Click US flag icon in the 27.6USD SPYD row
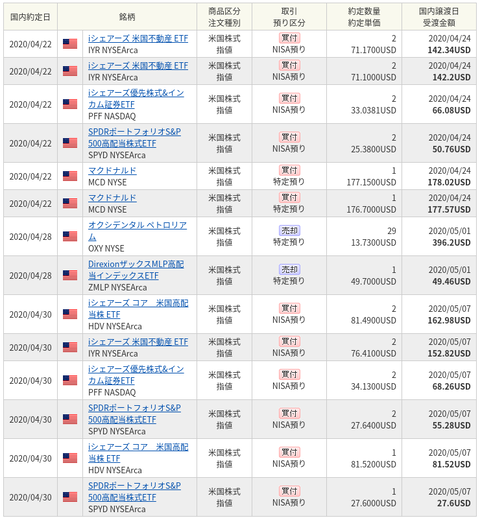The image size is (480, 518). (x=70, y=497)
